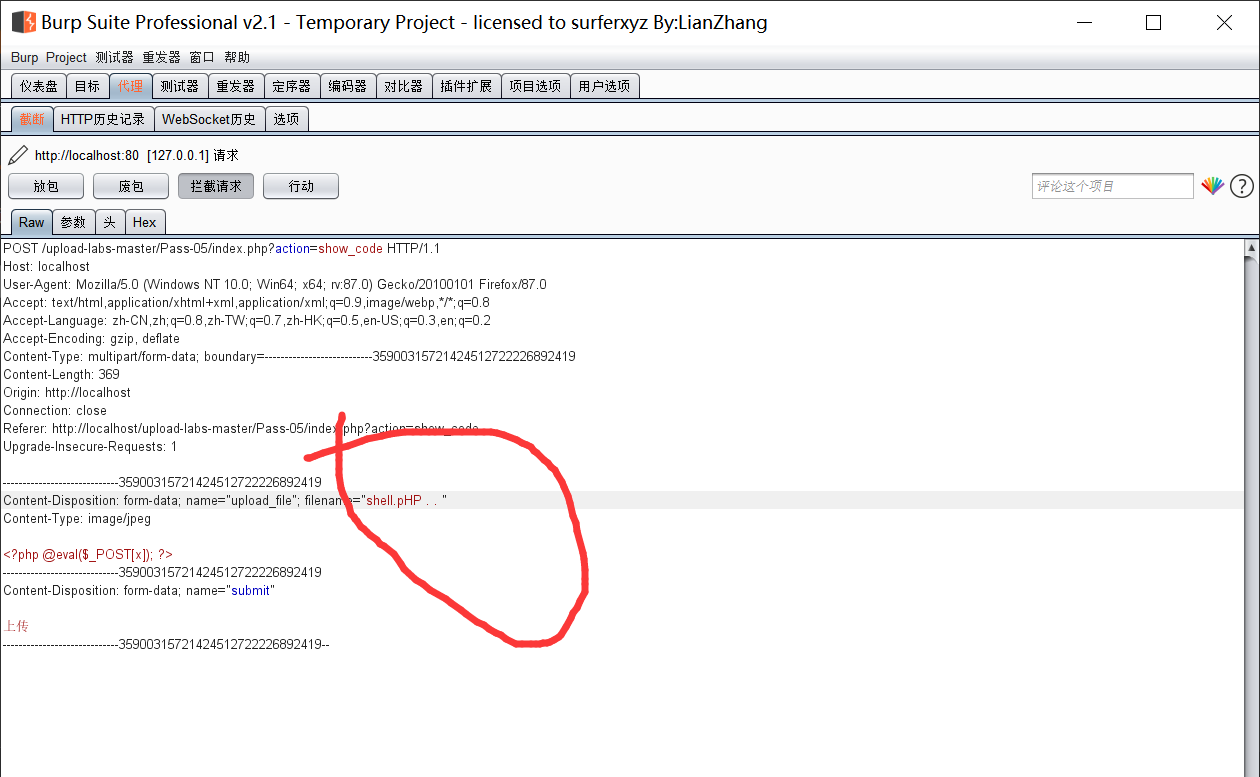Click the Accept: text/html header line
Screen dimensions: 1260x777
pyautogui.click(x=246, y=303)
